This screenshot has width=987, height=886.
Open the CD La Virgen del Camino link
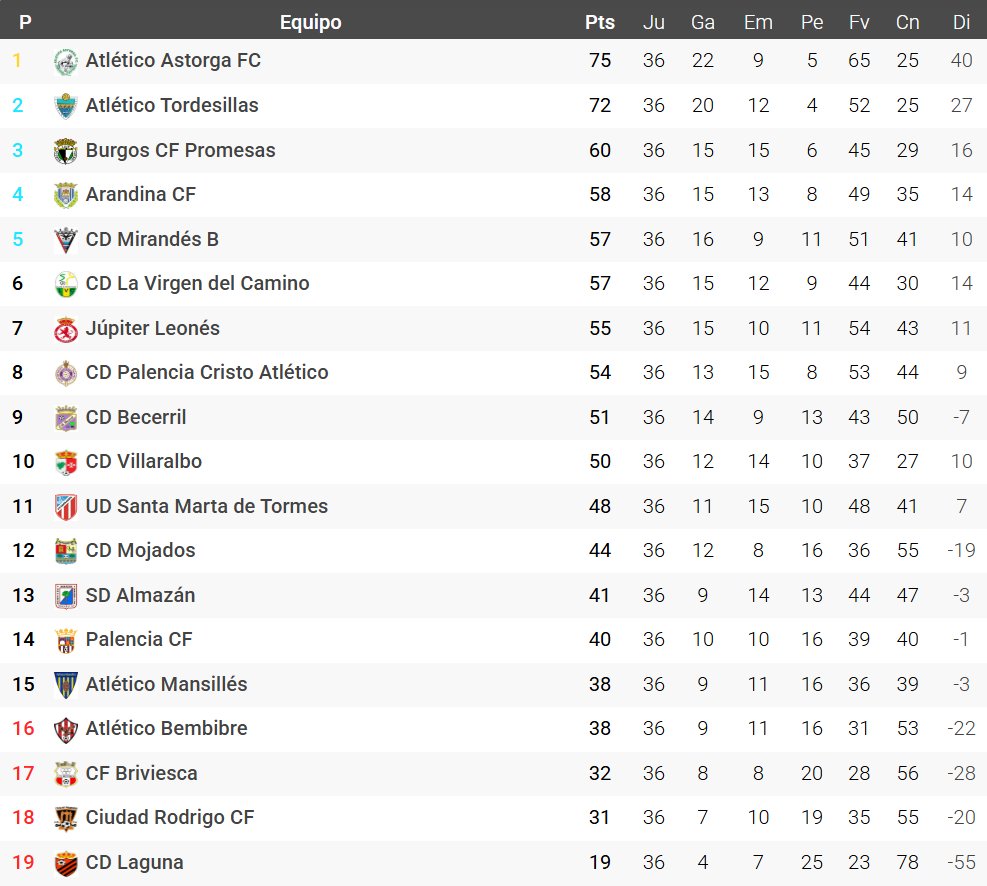coord(198,283)
